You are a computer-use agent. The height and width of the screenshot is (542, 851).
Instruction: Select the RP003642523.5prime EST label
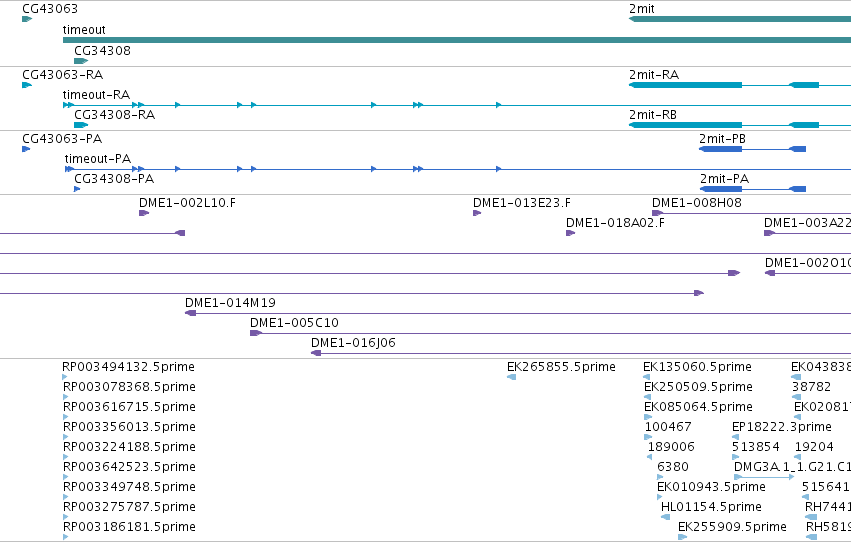(x=129, y=467)
